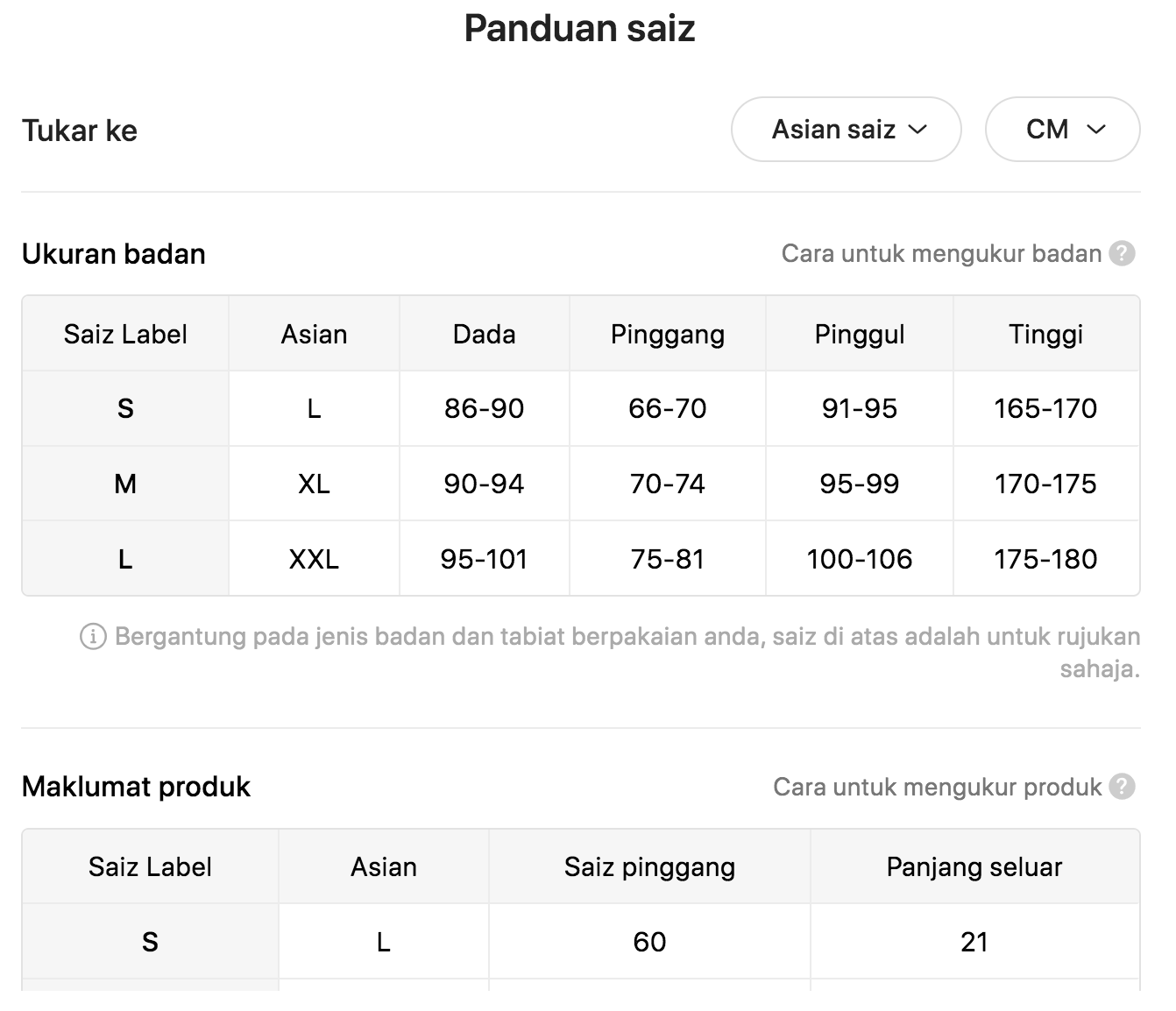The height and width of the screenshot is (1011, 1176).
Task: Click the product measurement help question-mark icon
Action: tap(1122, 787)
